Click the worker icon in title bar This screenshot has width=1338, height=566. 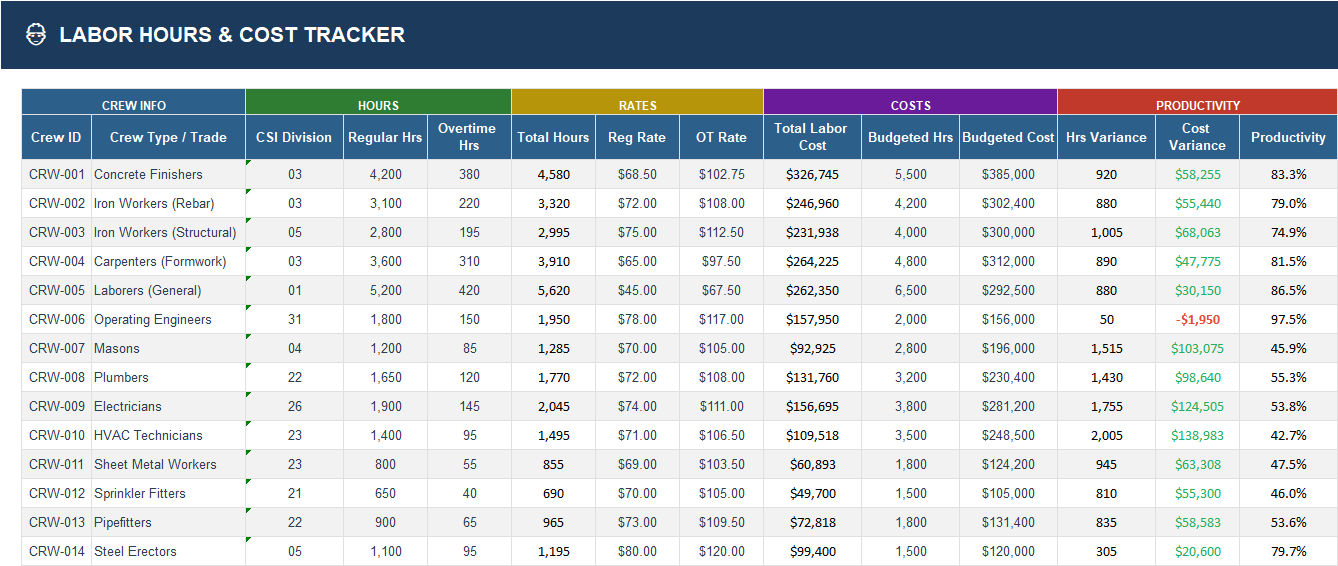35,35
